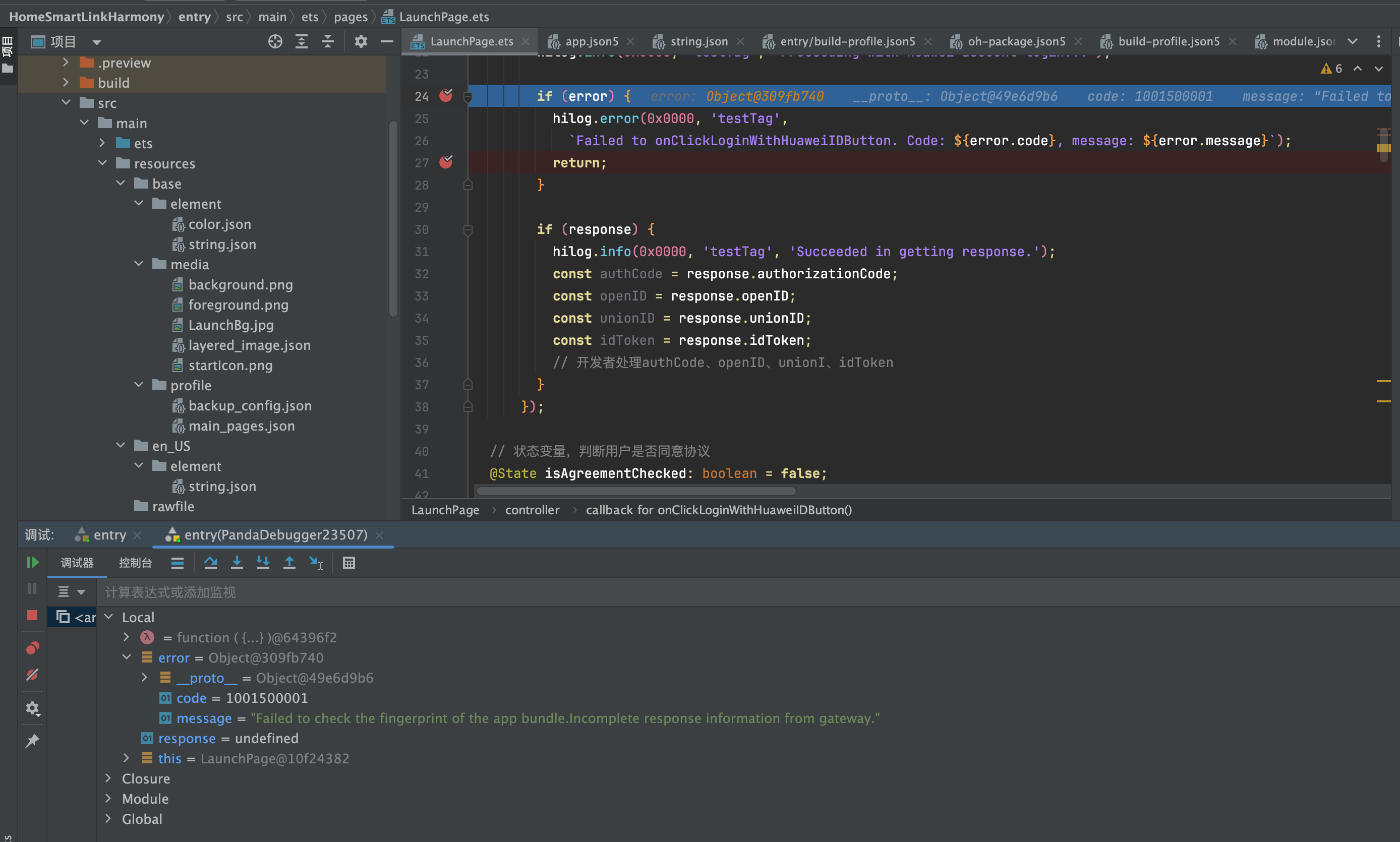
Task: Select the message variable value
Action: pyautogui.click(x=565, y=718)
